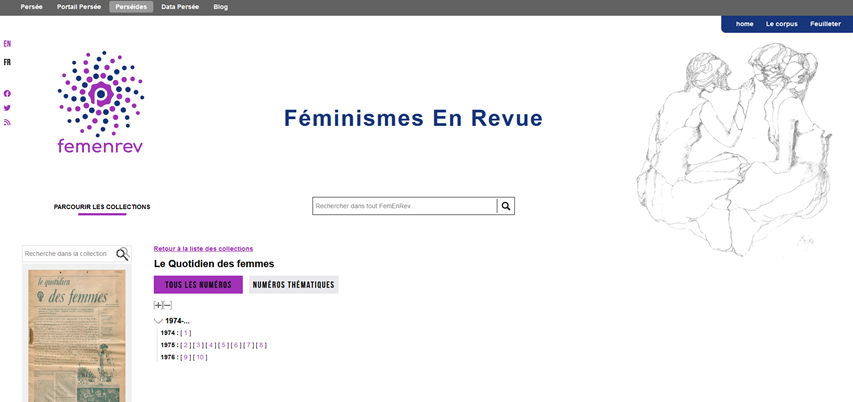853x402 pixels.
Task: Open Le corpus in top navigation
Action: pos(781,24)
